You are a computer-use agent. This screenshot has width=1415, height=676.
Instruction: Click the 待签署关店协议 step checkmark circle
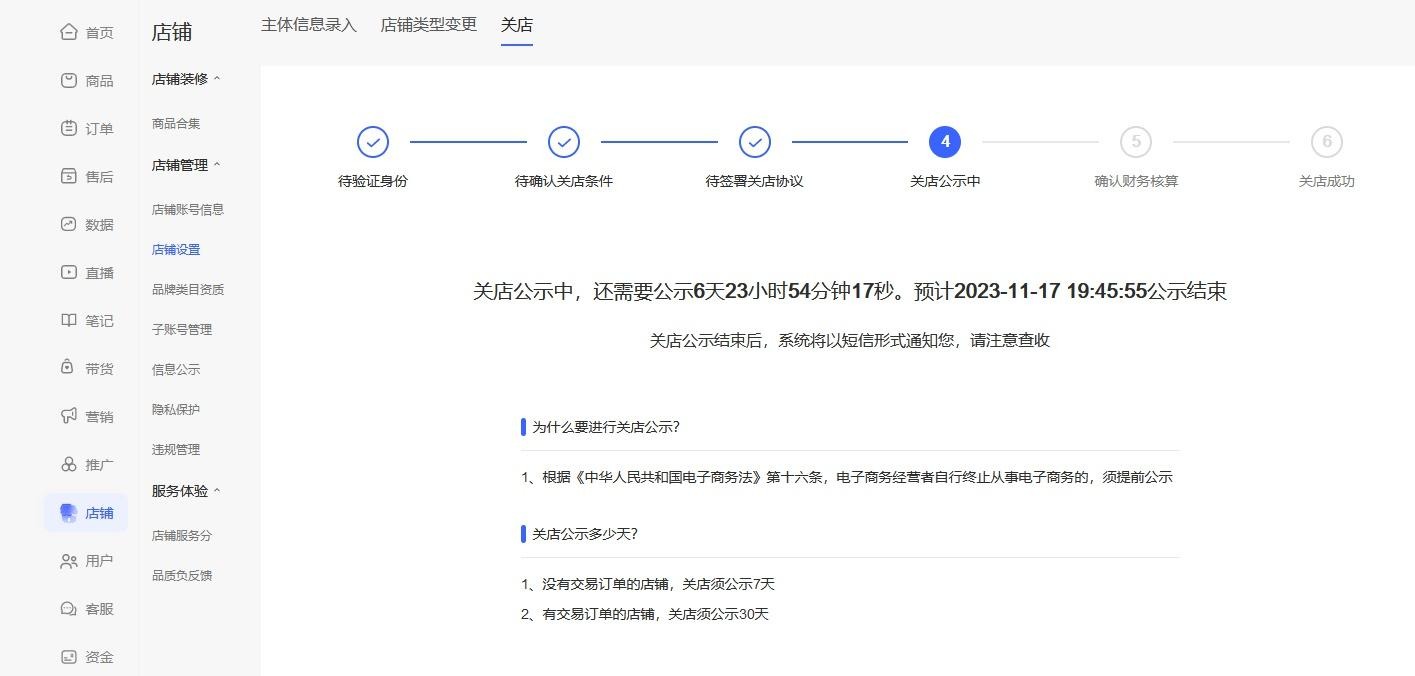click(x=755, y=142)
